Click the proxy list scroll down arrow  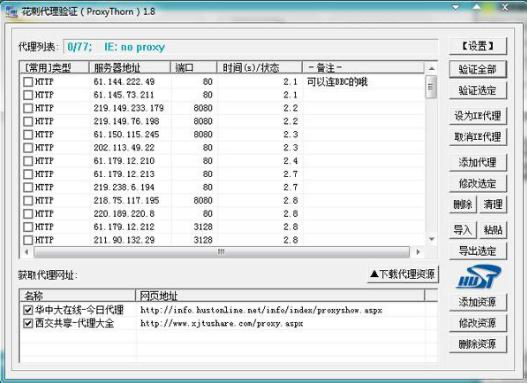point(432,239)
